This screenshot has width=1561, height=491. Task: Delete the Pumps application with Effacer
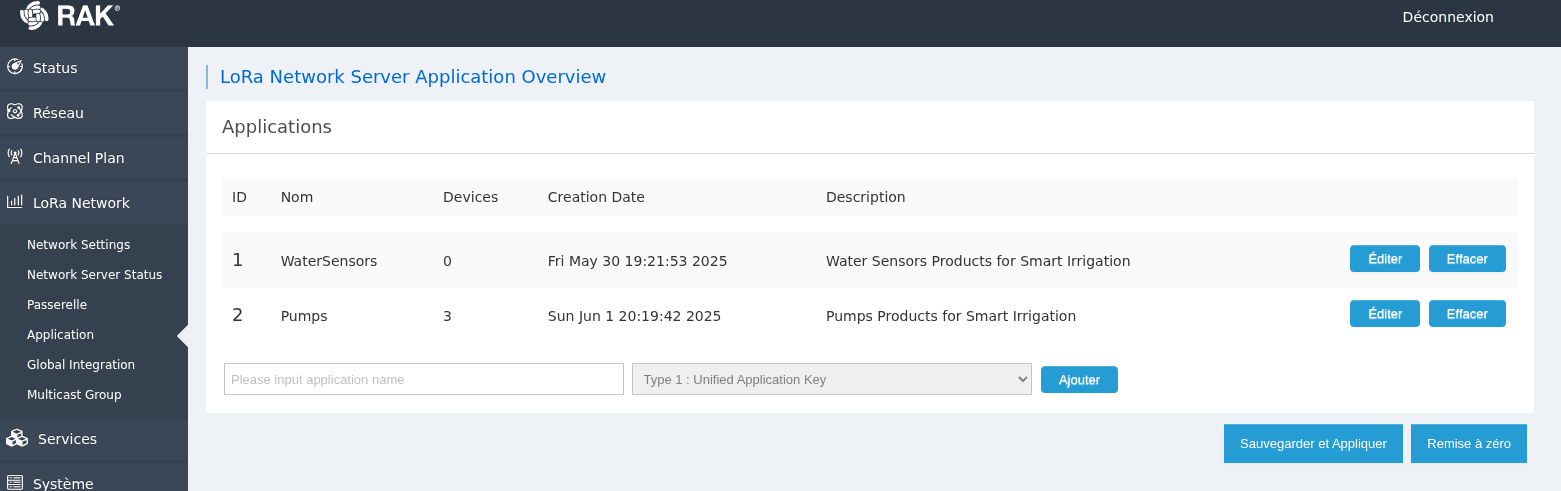point(1466,314)
